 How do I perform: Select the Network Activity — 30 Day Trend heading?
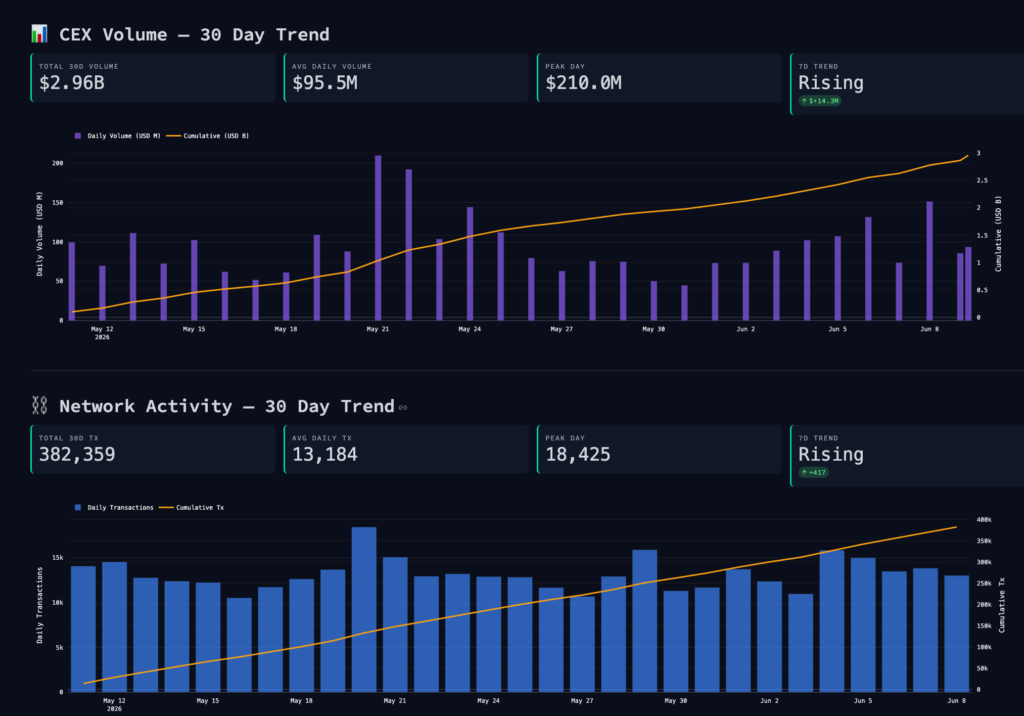[227, 406]
